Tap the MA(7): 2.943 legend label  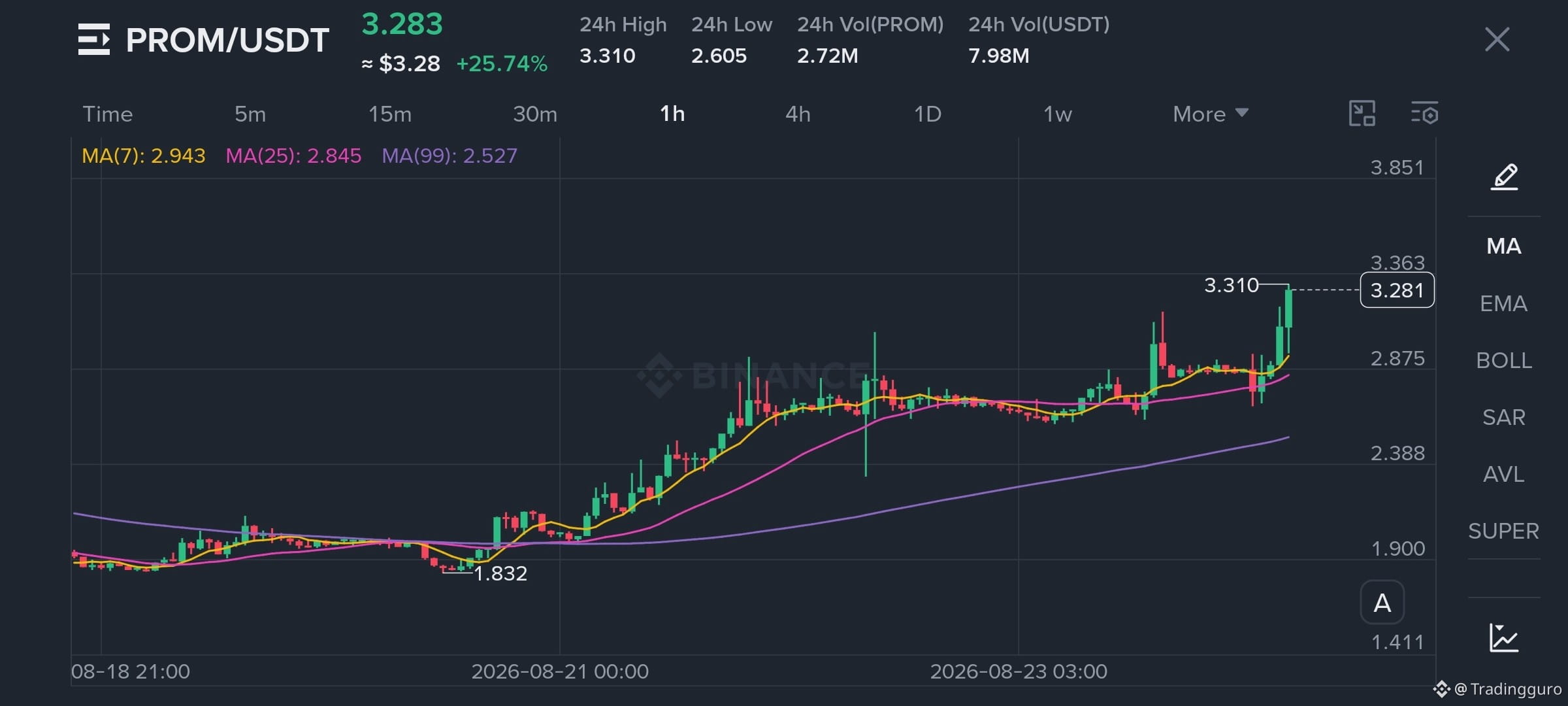[144, 156]
